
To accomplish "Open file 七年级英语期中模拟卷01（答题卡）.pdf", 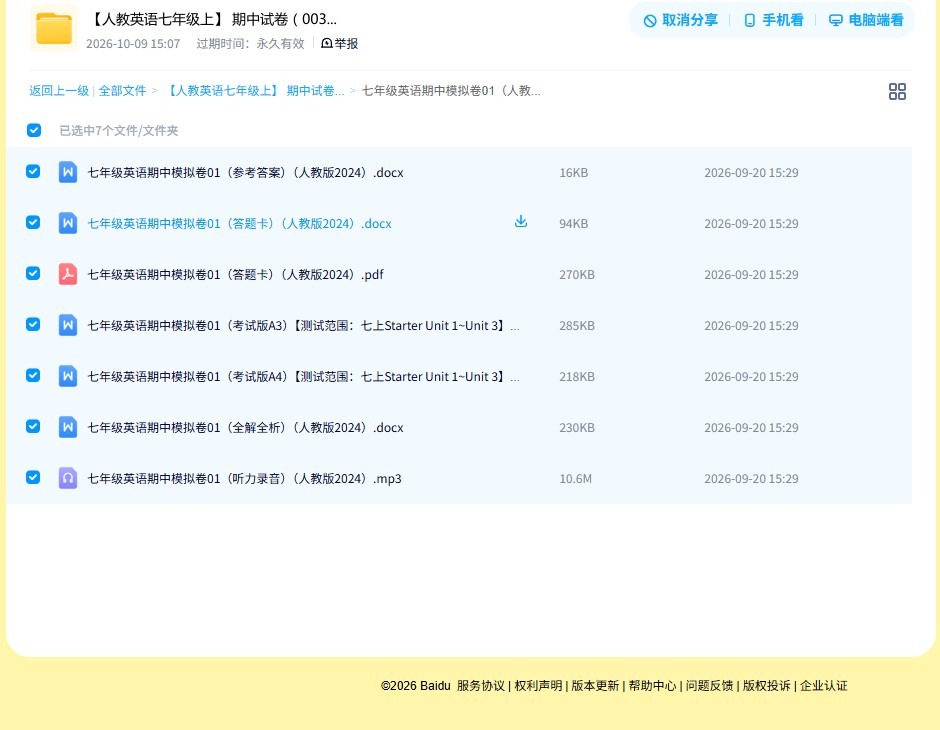I will pyautogui.click(x=236, y=274).
